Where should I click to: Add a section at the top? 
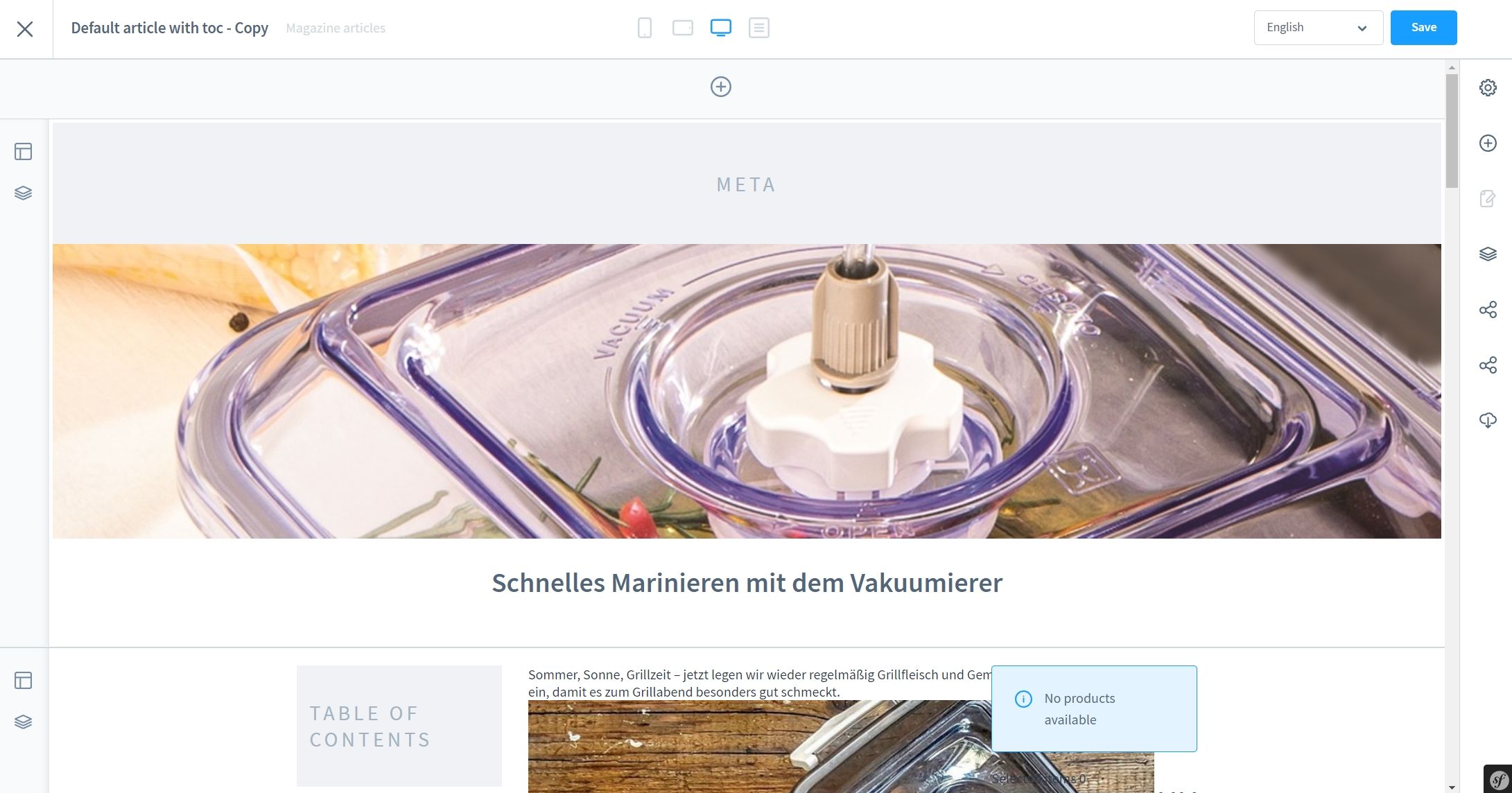pyautogui.click(x=721, y=87)
